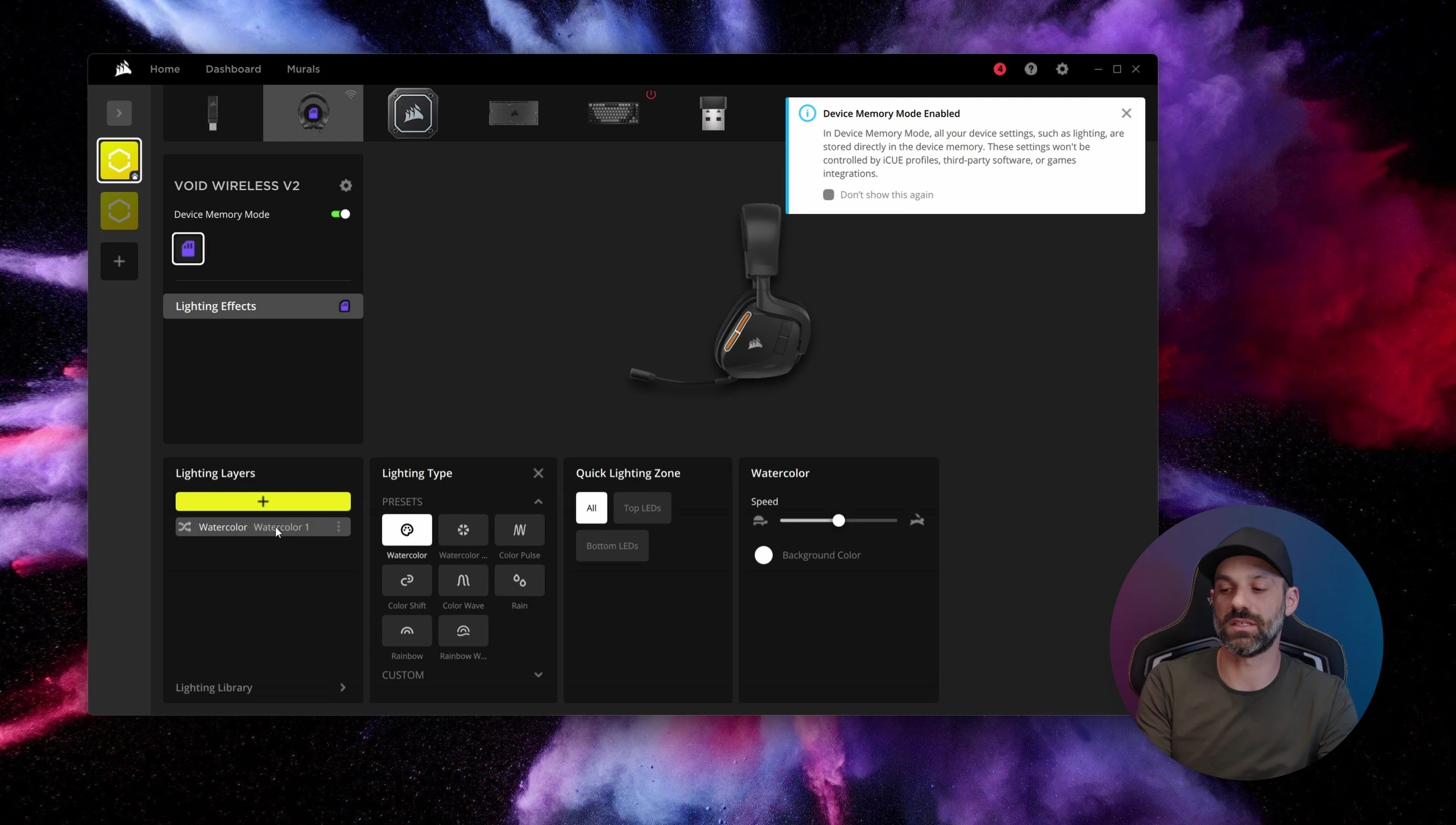Choose the Watercolor preset
The height and width of the screenshot is (825, 1456).
click(407, 530)
